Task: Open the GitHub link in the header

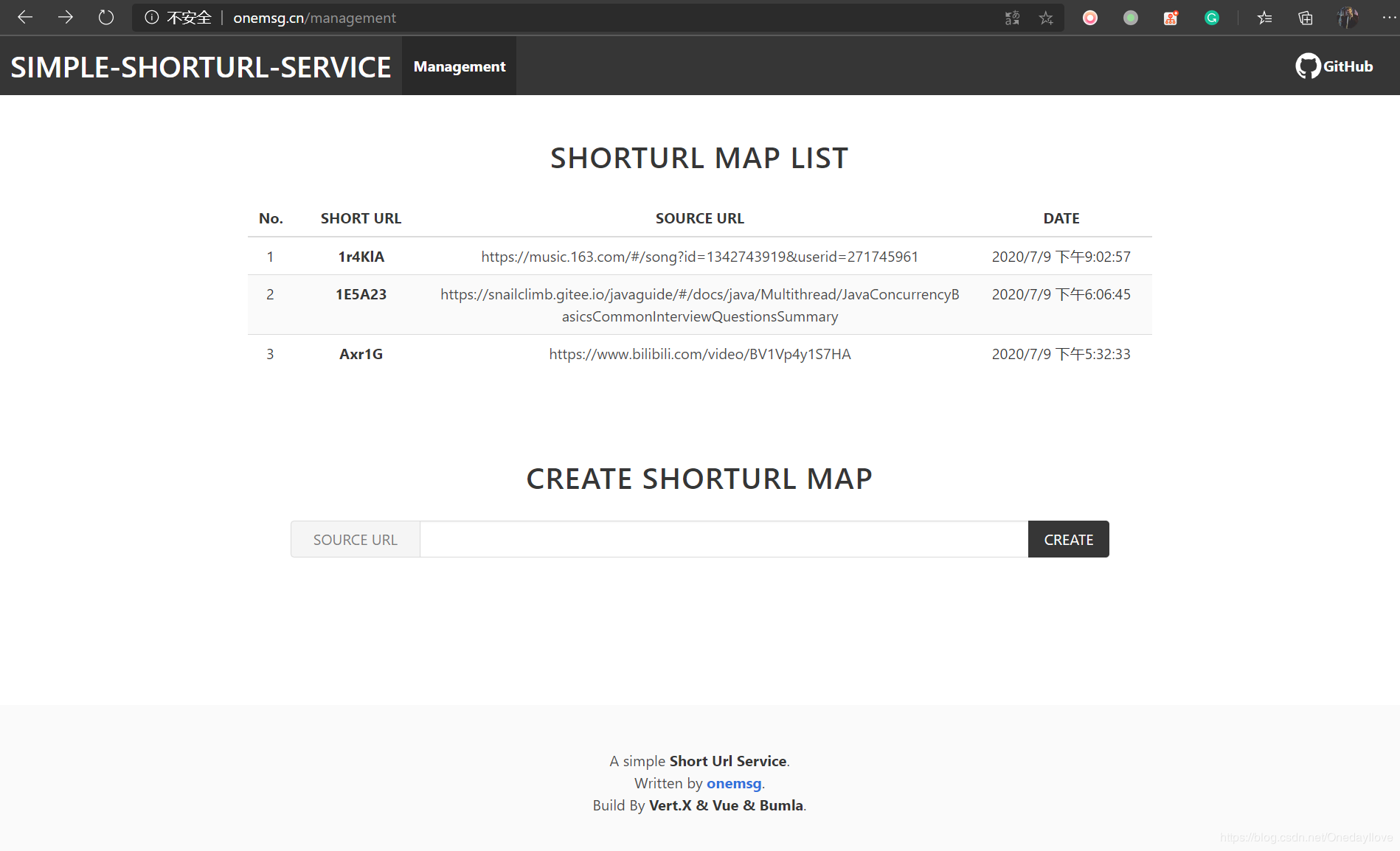Action: click(1334, 66)
